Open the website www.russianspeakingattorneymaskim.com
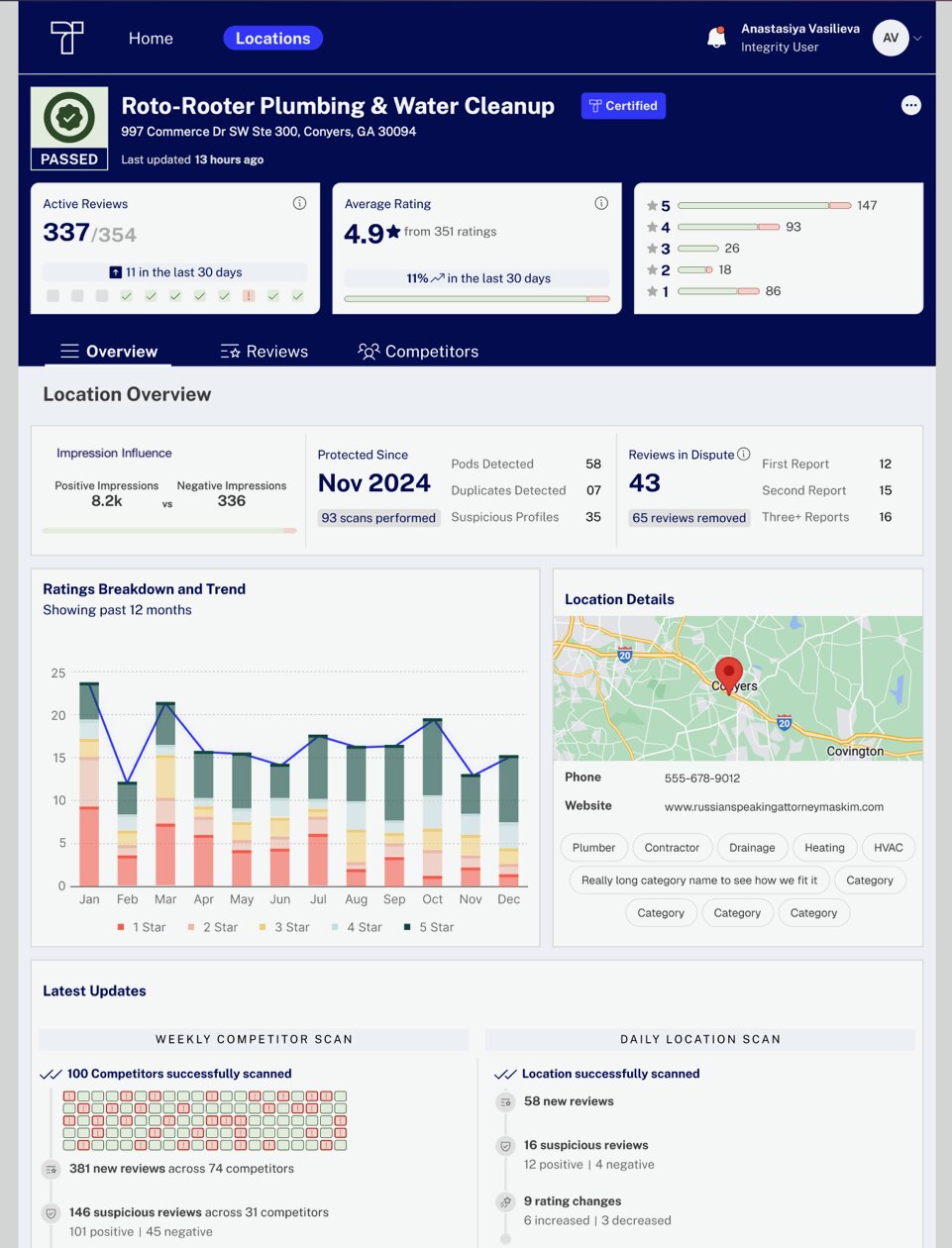Screen dimensions: 952x1248 point(774,807)
